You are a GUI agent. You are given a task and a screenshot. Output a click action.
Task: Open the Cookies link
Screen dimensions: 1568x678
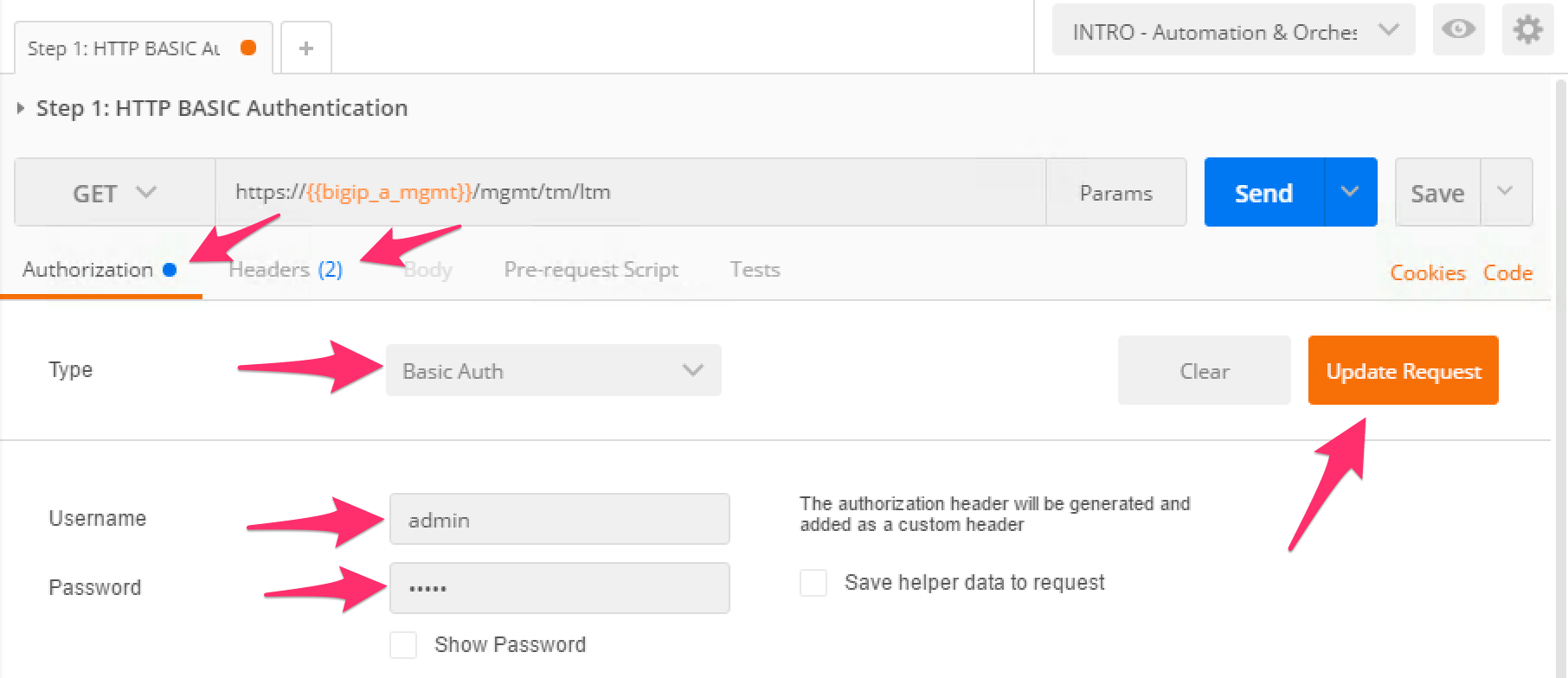(x=1427, y=273)
